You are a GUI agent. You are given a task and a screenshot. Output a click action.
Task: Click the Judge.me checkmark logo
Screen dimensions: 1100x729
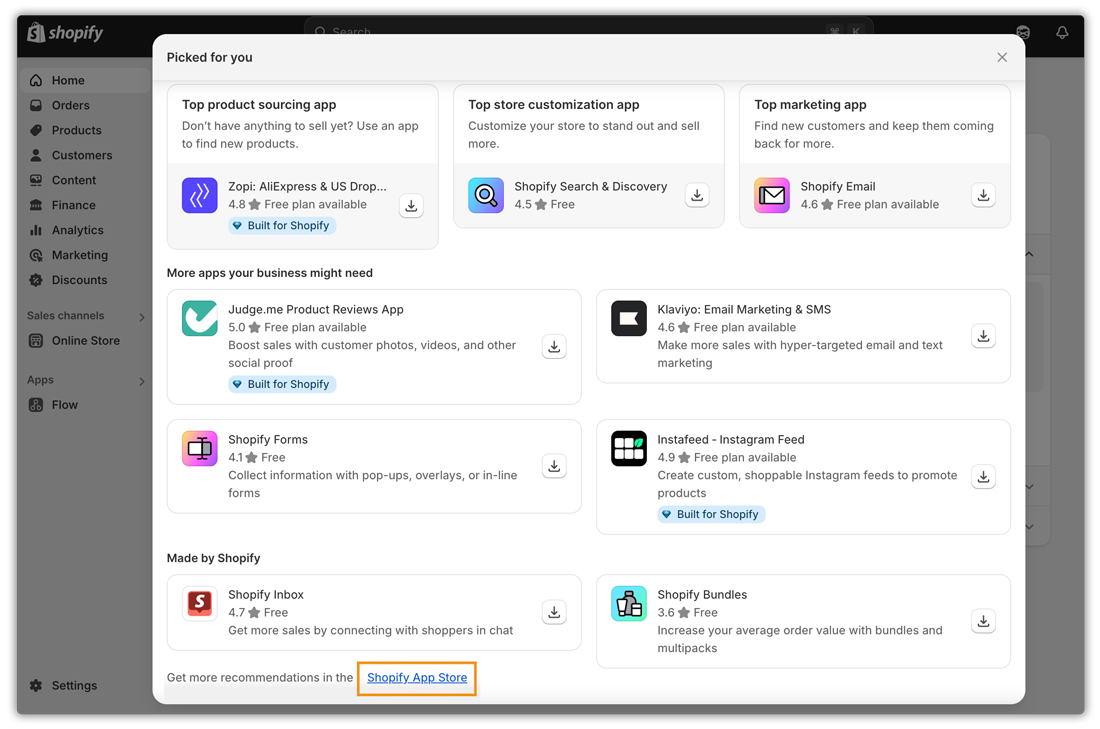point(200,319)
